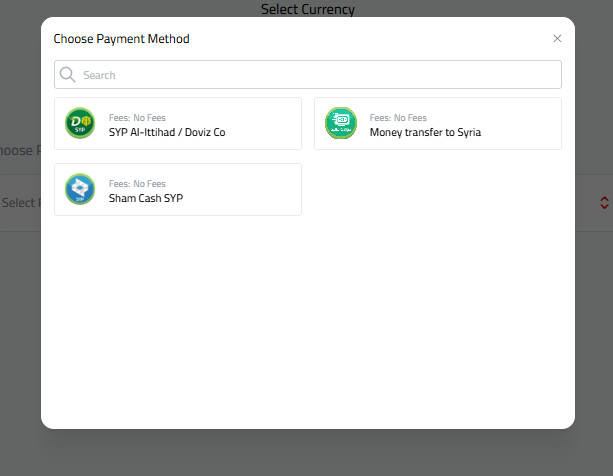Close the Choose Payment Method dialog
This screenshot has height=476, width=613.
[557, 38]
